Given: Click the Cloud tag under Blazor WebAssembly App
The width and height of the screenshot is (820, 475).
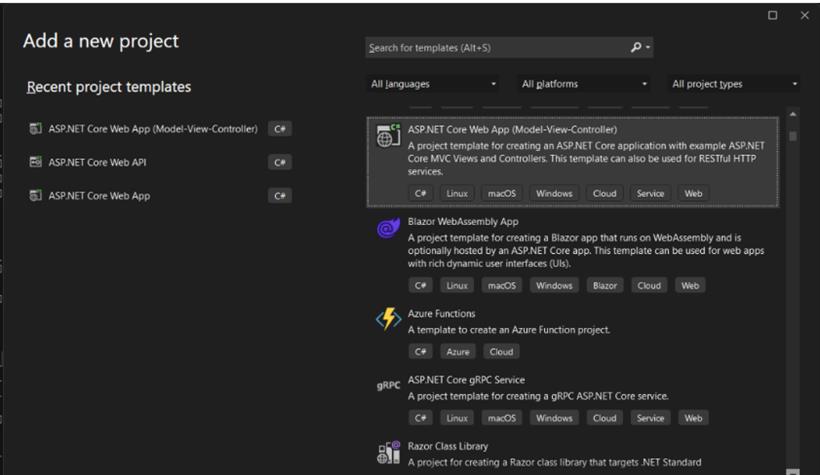Looking at the screenshot, I should coord(649,286).
